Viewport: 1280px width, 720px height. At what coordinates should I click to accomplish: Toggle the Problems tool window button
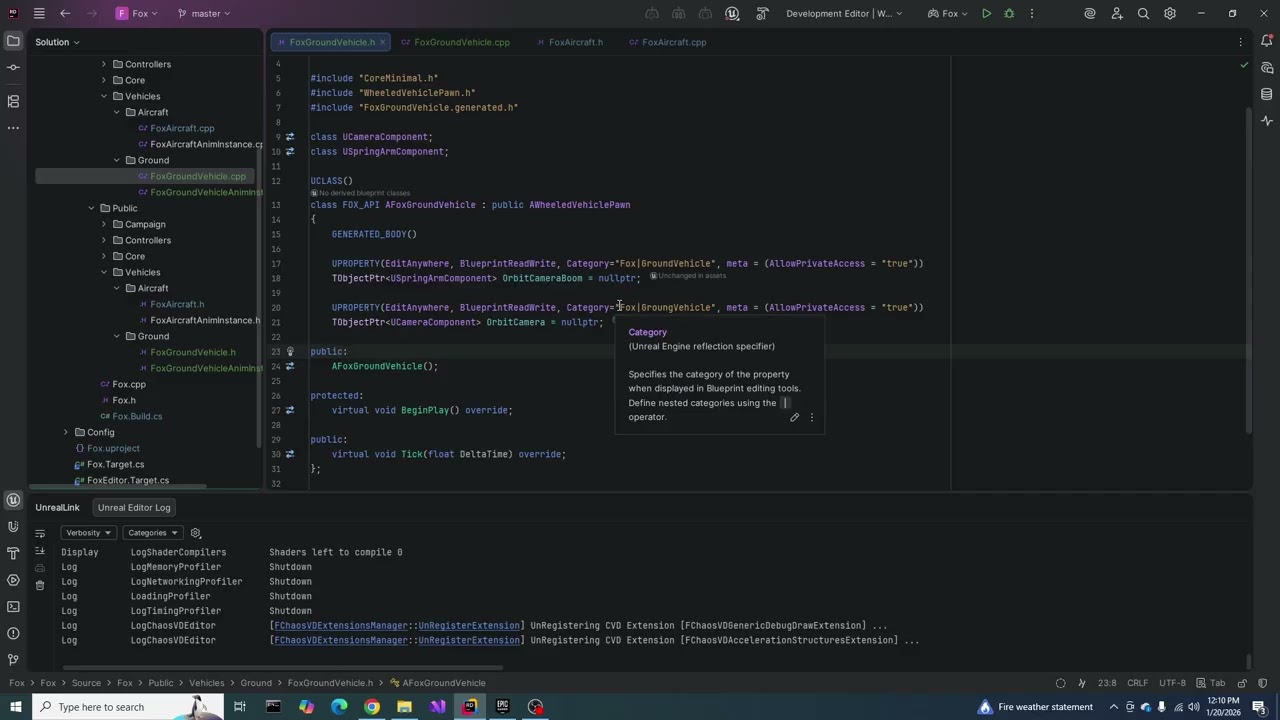pos(13,633)
